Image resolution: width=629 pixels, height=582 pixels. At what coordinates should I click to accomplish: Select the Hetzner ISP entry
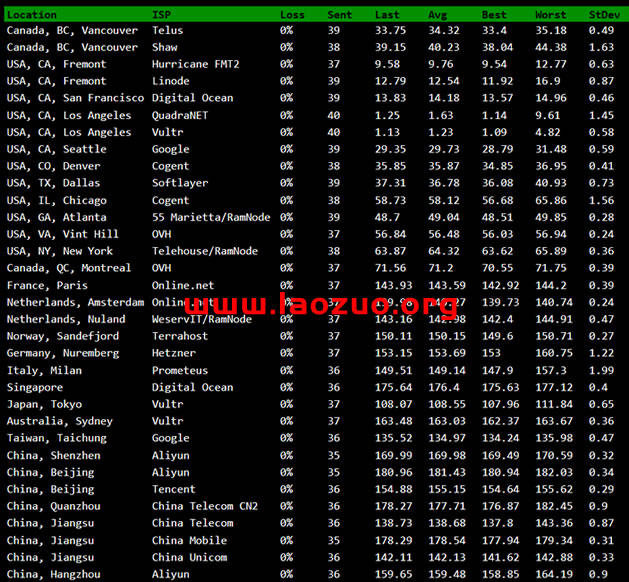[172, 353]
